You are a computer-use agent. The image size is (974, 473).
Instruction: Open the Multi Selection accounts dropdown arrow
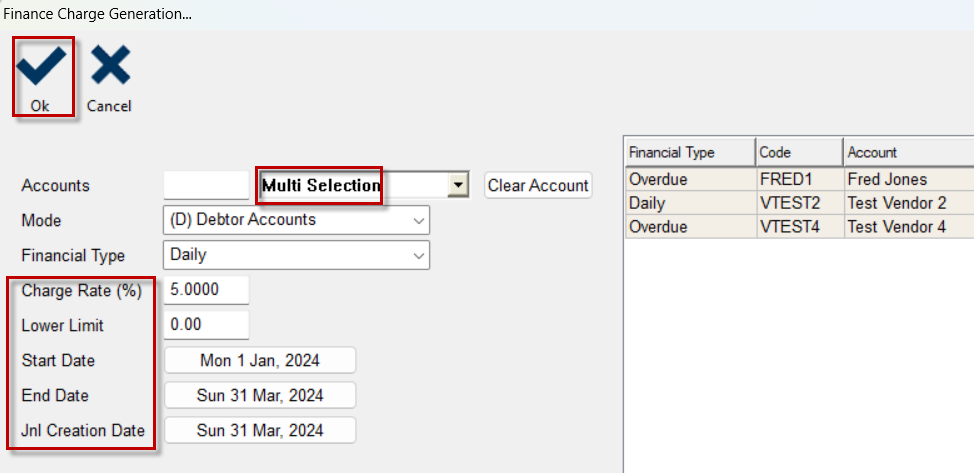click(x=458, y=185)
